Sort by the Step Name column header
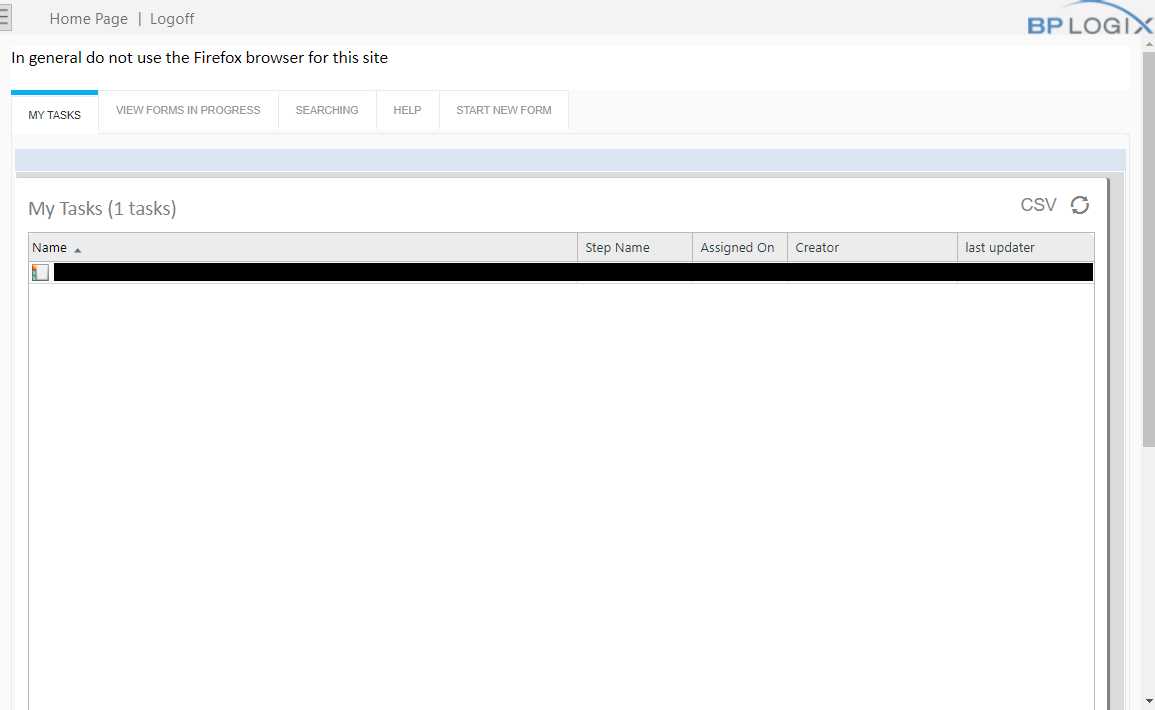The image size is (1155, 710). (617, 248)
